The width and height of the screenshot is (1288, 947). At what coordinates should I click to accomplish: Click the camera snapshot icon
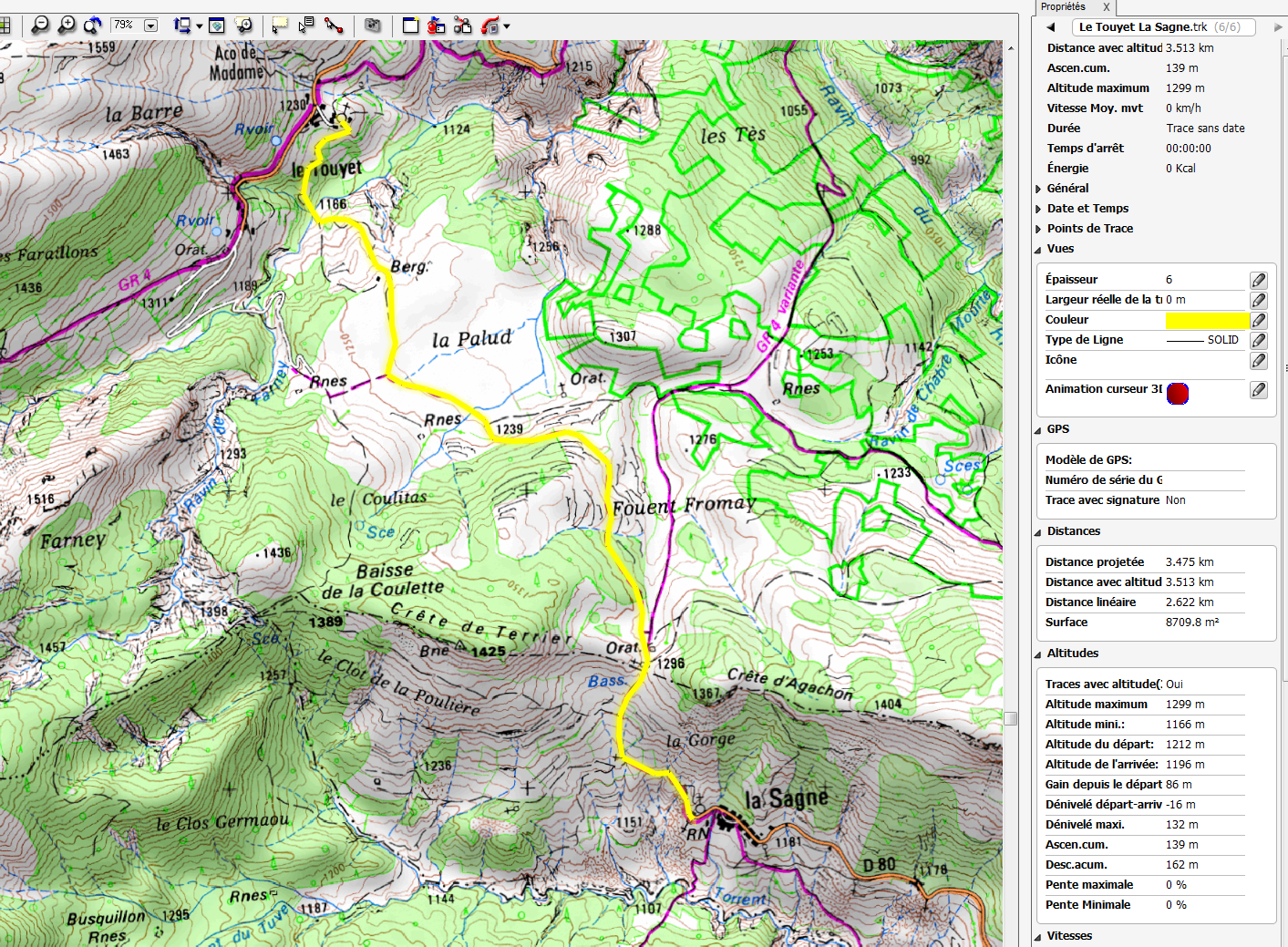point(372,26)
